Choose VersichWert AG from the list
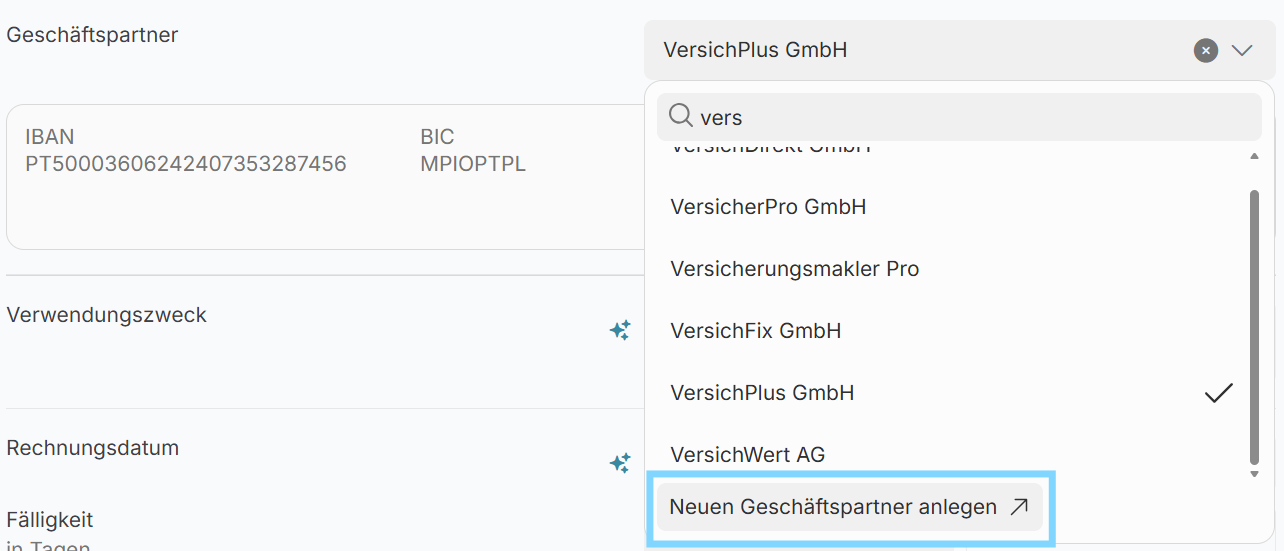This screenshot has height=551, width=1284. tap(747, 455)
